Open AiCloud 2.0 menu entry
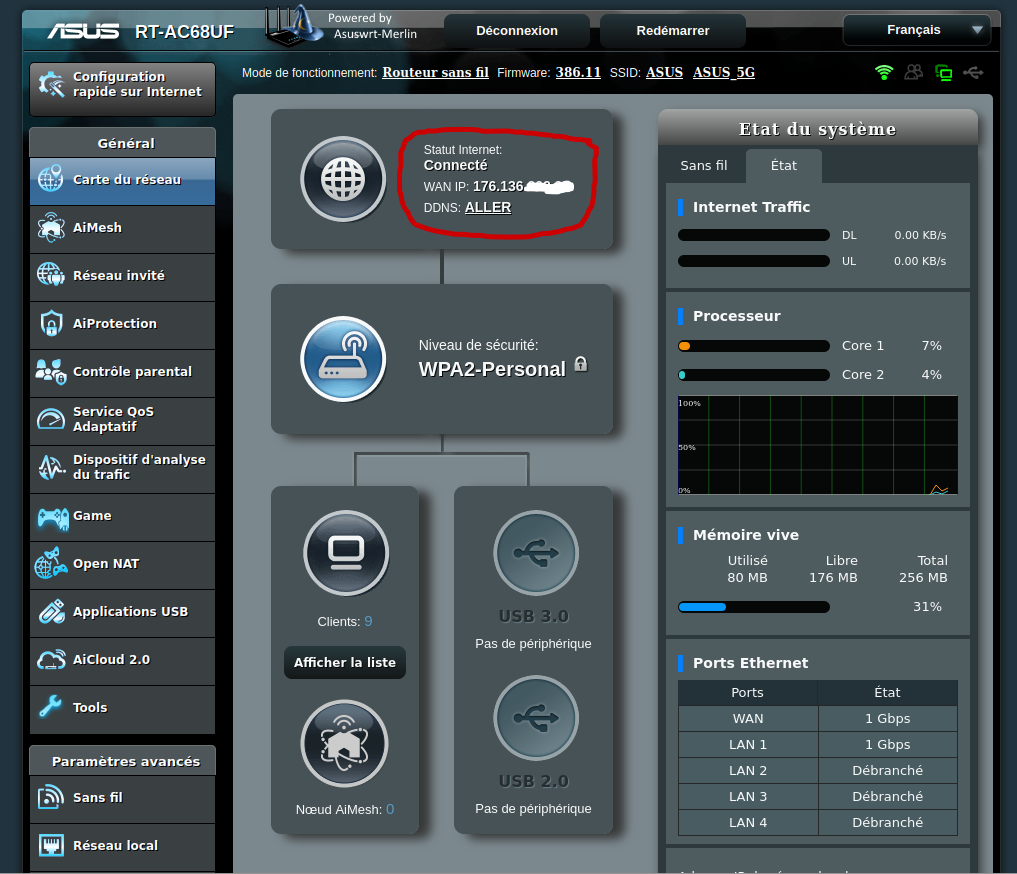The width and height of the screenshot is (1017, 874). (123, 661)
